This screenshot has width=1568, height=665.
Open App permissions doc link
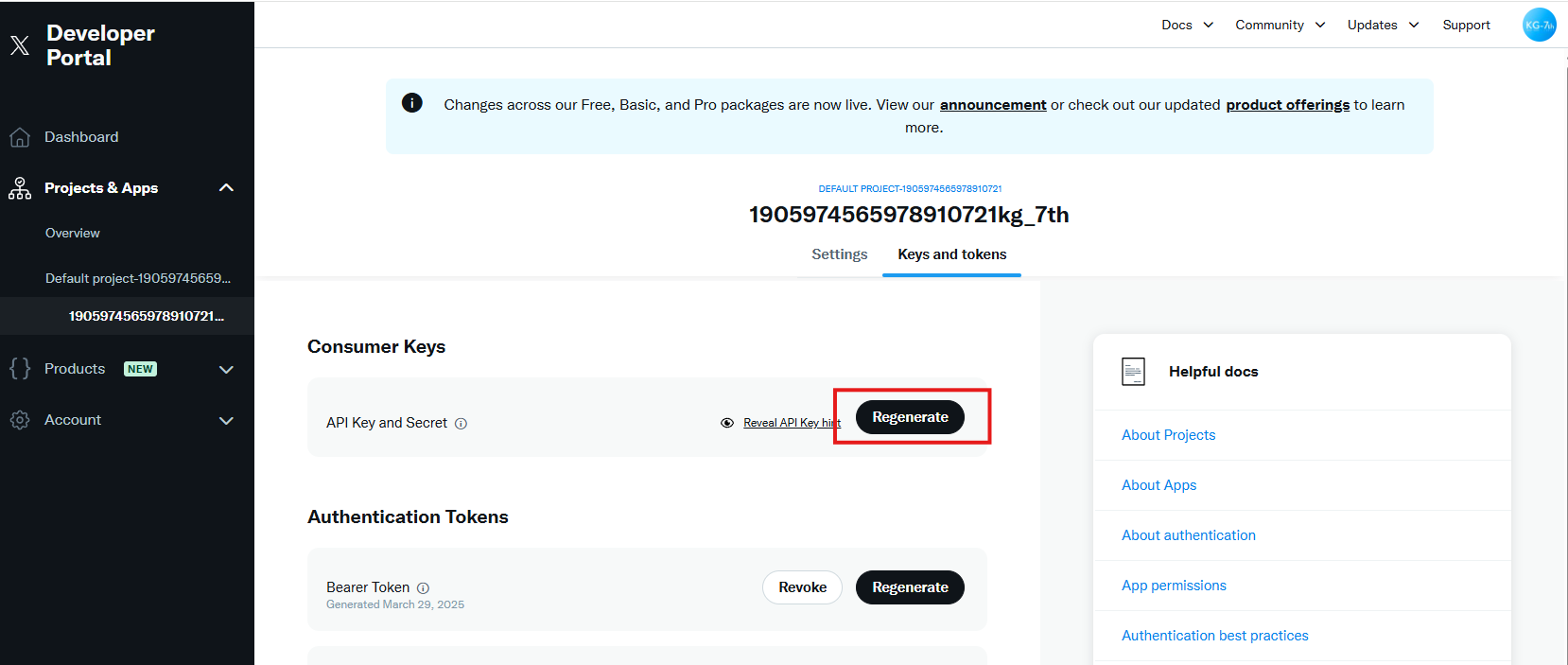tap(1174, 586)
